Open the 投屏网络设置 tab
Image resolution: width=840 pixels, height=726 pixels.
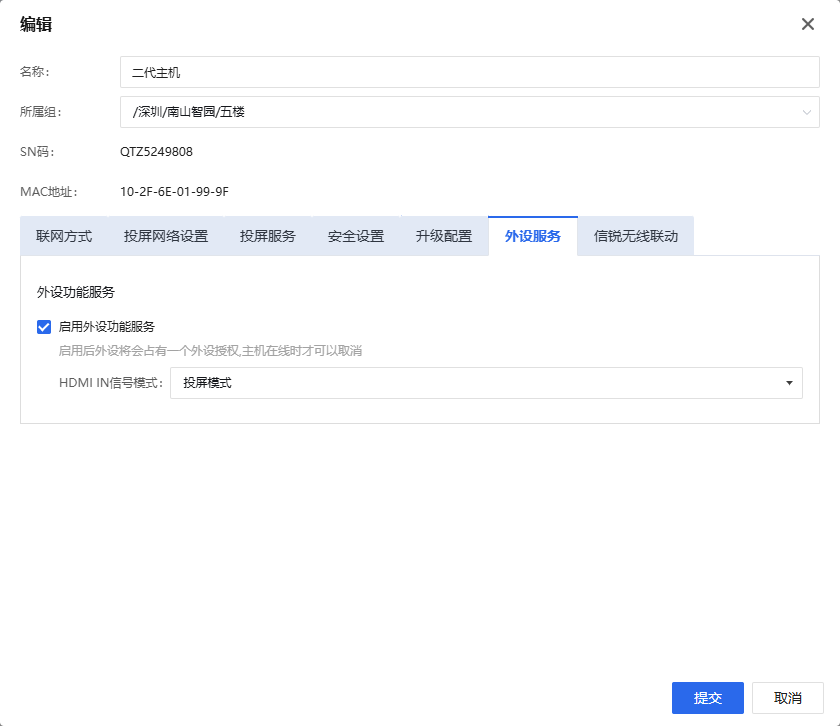(166, 237)
